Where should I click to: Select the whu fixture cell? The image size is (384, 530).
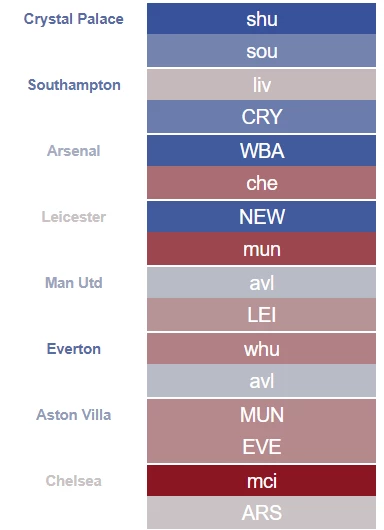pos(261,348)
